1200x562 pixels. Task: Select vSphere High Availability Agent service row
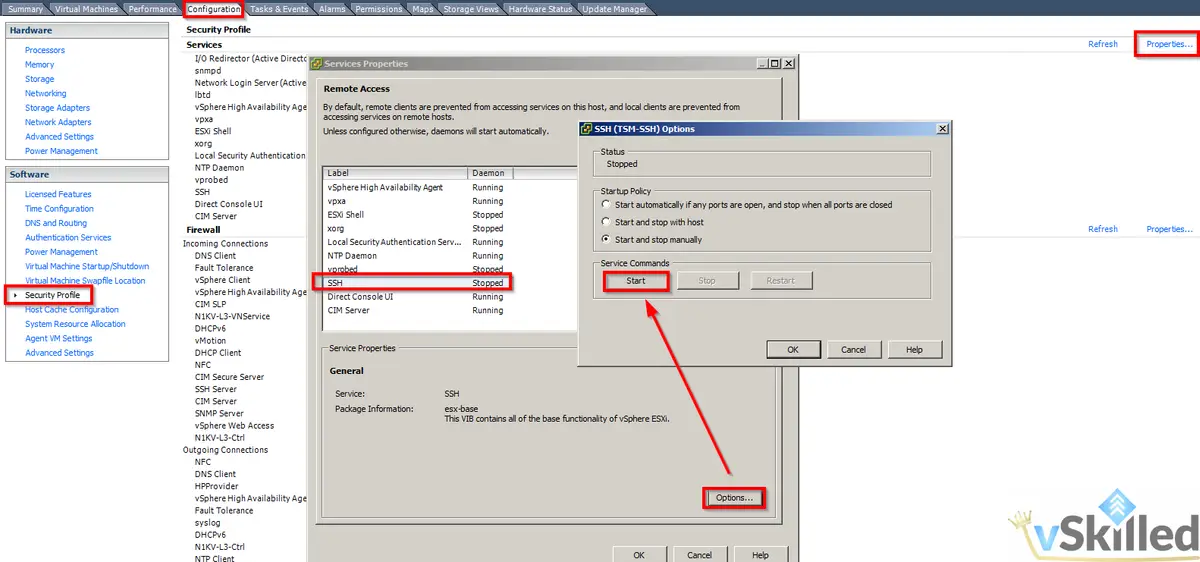(x=450, y=188)
